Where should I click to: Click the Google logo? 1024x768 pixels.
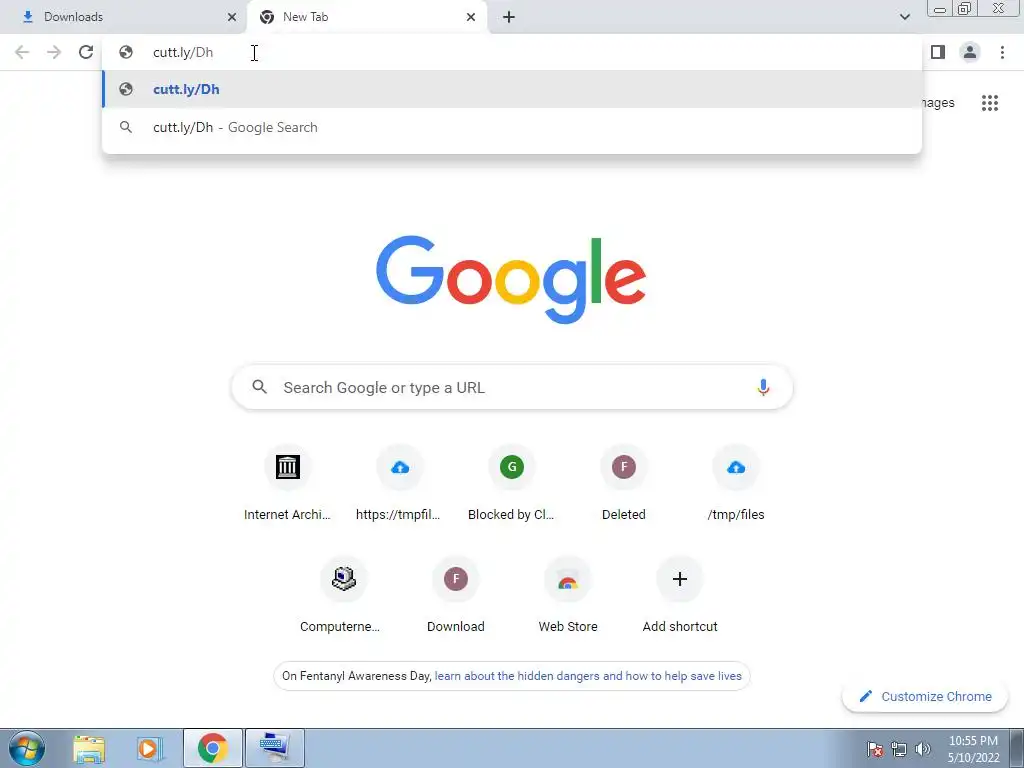pos(511,280)
